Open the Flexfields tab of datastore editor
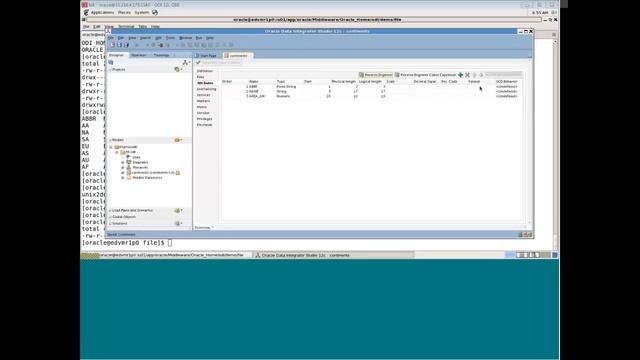640x360 pixels. coord(204,125)
